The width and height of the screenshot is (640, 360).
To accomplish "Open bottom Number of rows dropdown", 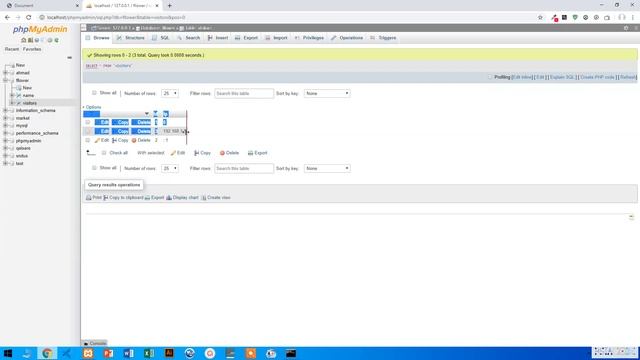I will click(x=170, y=169).
